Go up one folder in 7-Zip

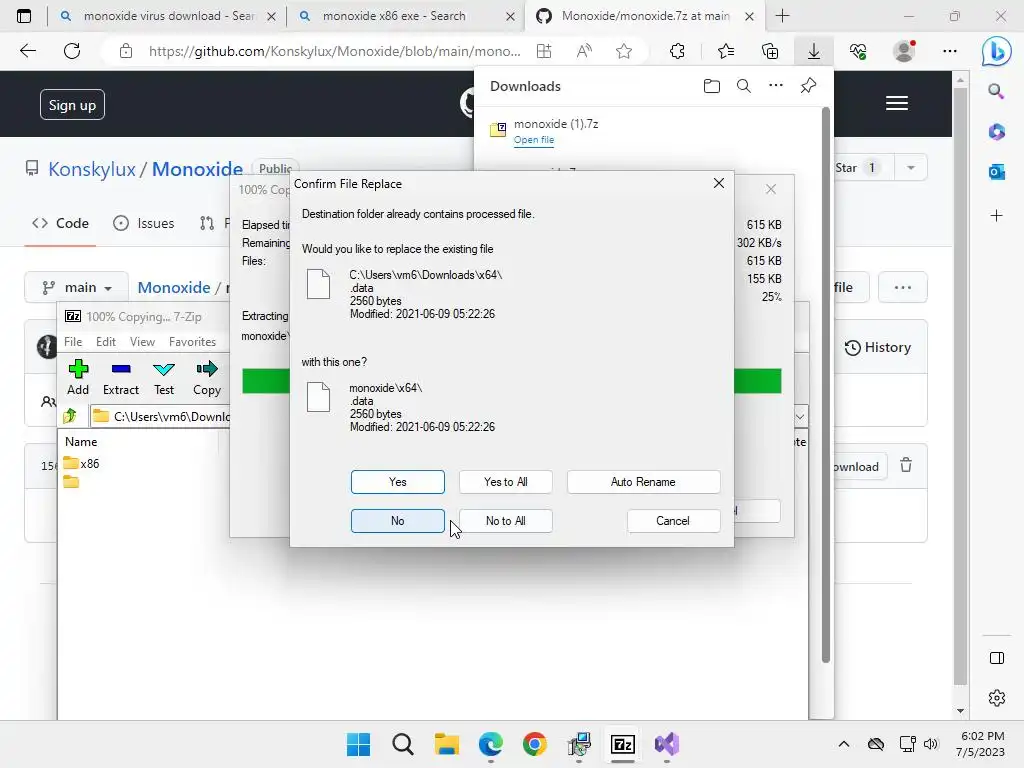pos(70,416)
